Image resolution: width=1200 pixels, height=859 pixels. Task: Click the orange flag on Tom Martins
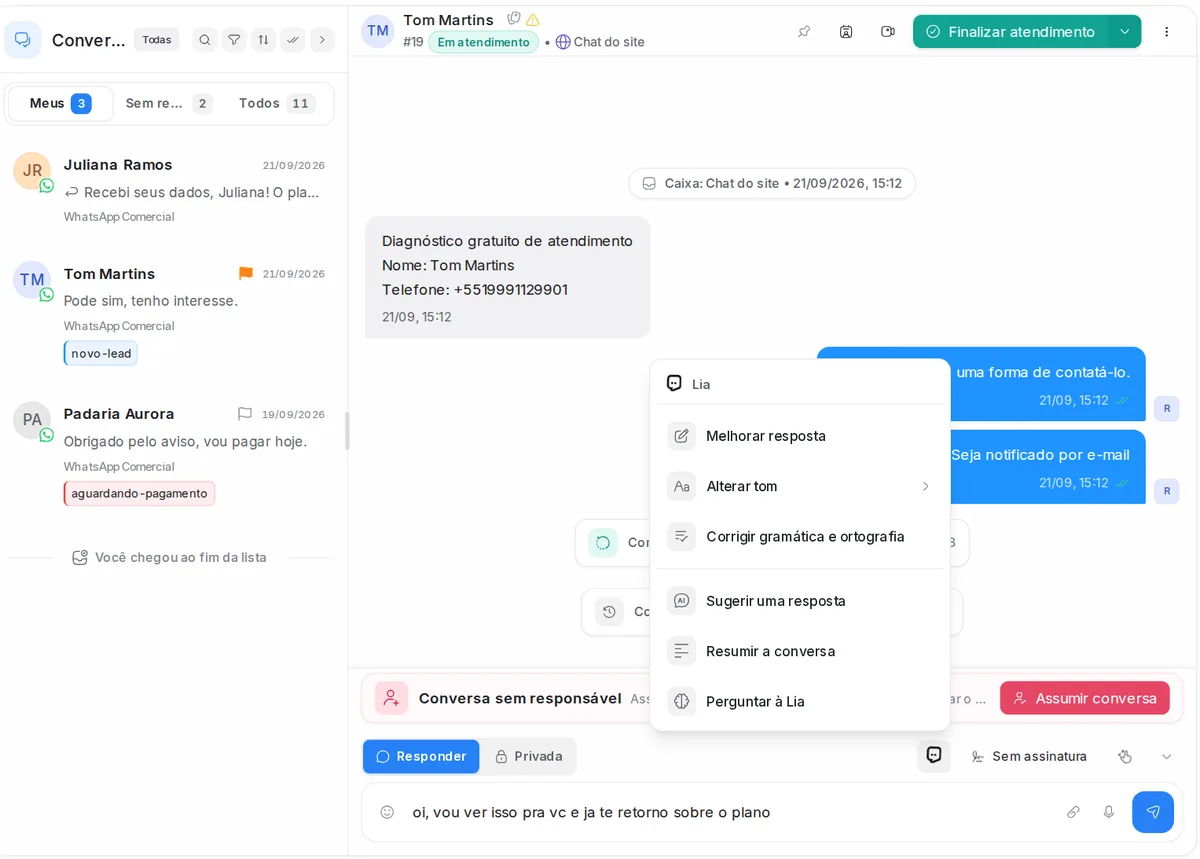coord(246,273)
